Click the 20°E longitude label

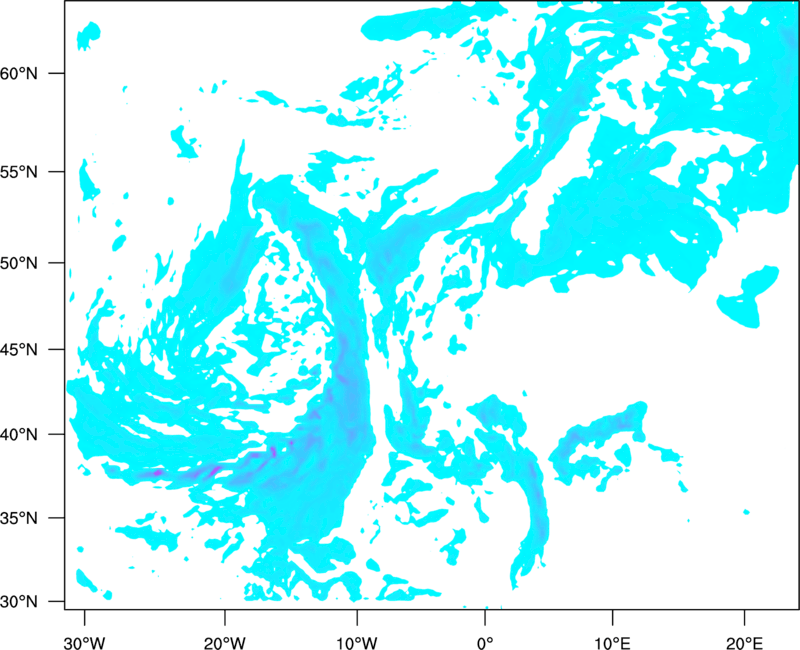tap(744, 643)
